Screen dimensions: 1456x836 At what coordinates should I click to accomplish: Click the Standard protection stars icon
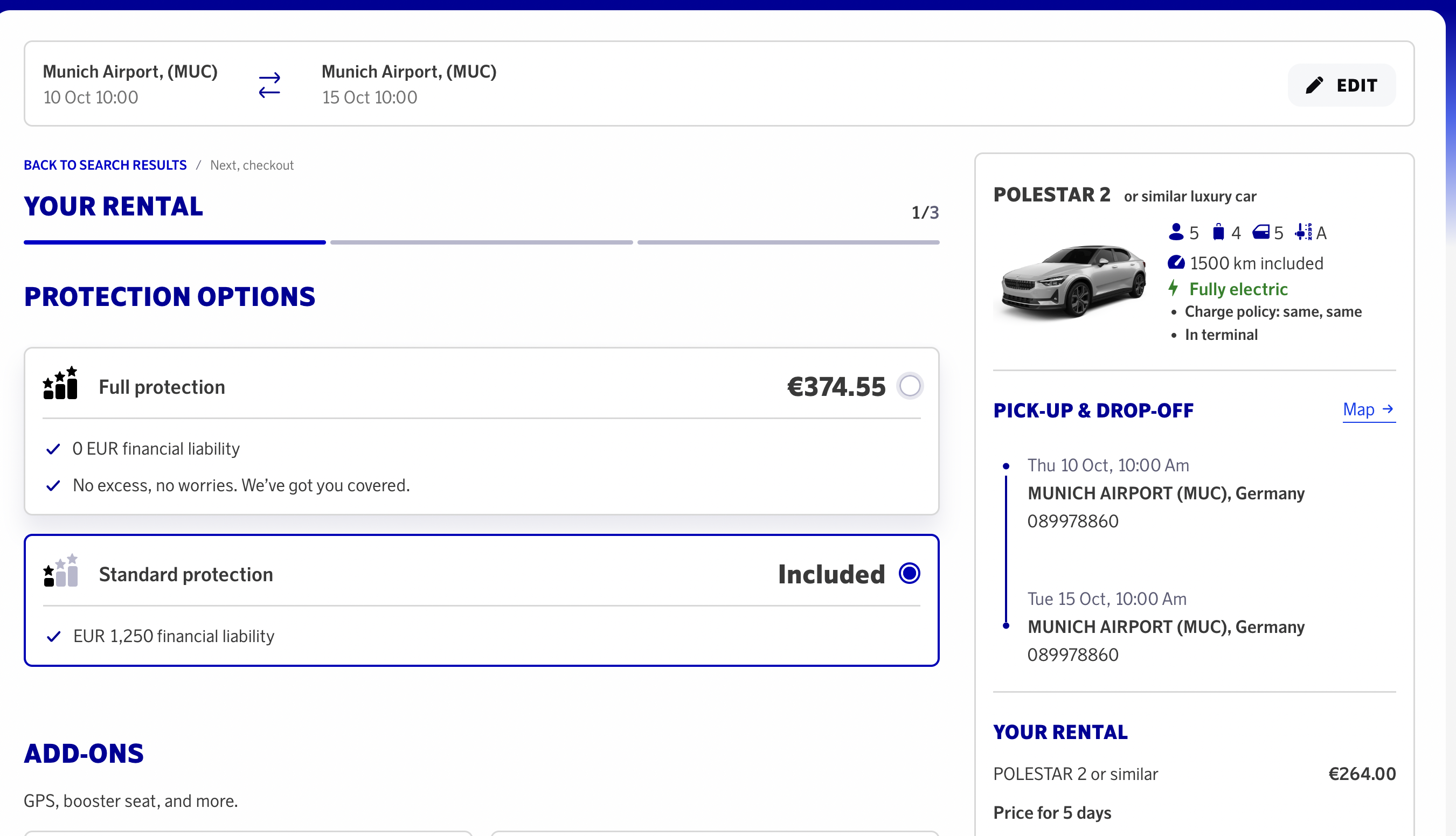pos(60,571)
